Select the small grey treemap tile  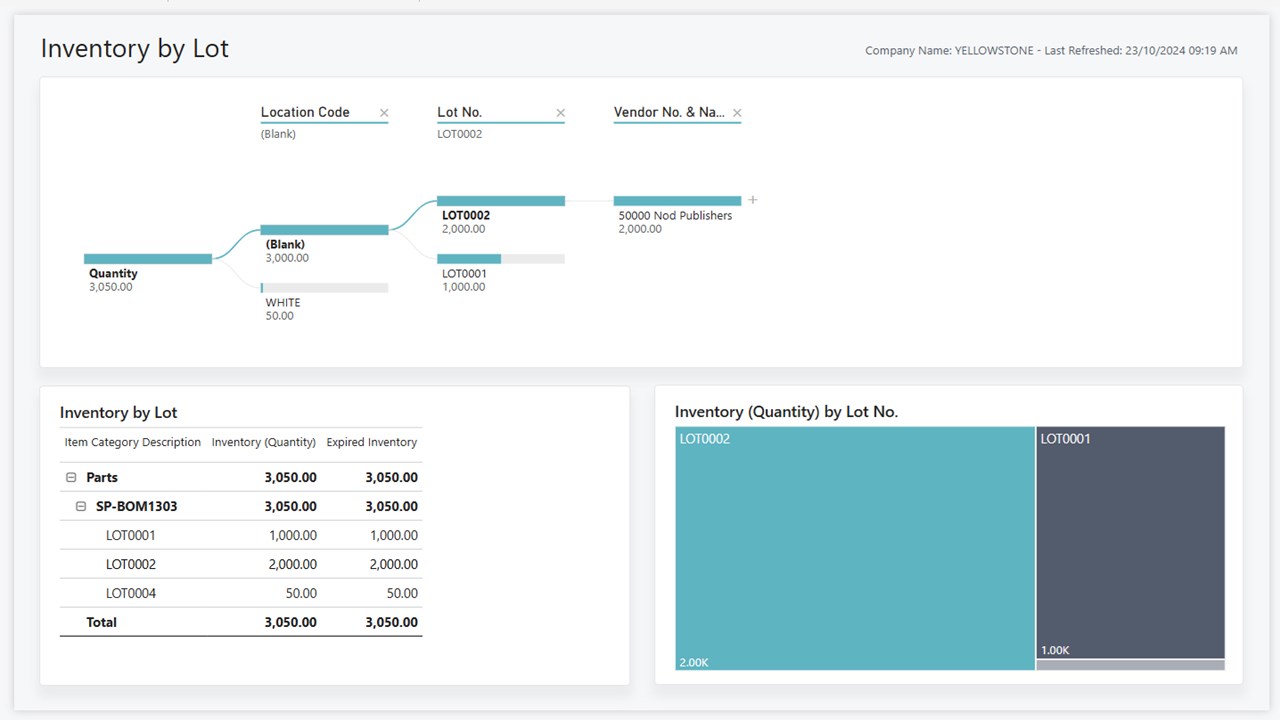[1130, 665]
